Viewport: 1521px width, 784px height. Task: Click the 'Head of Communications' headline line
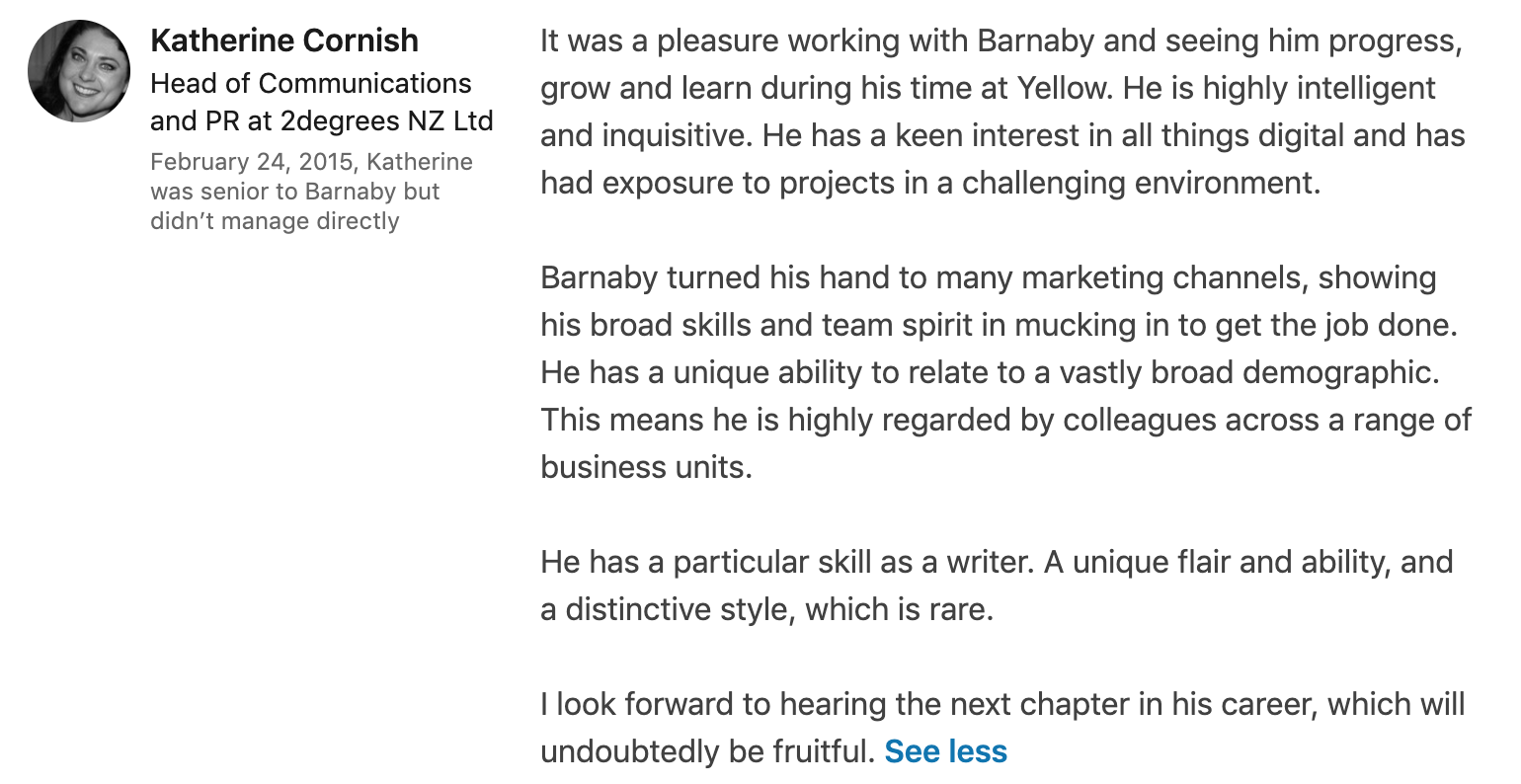310,83
